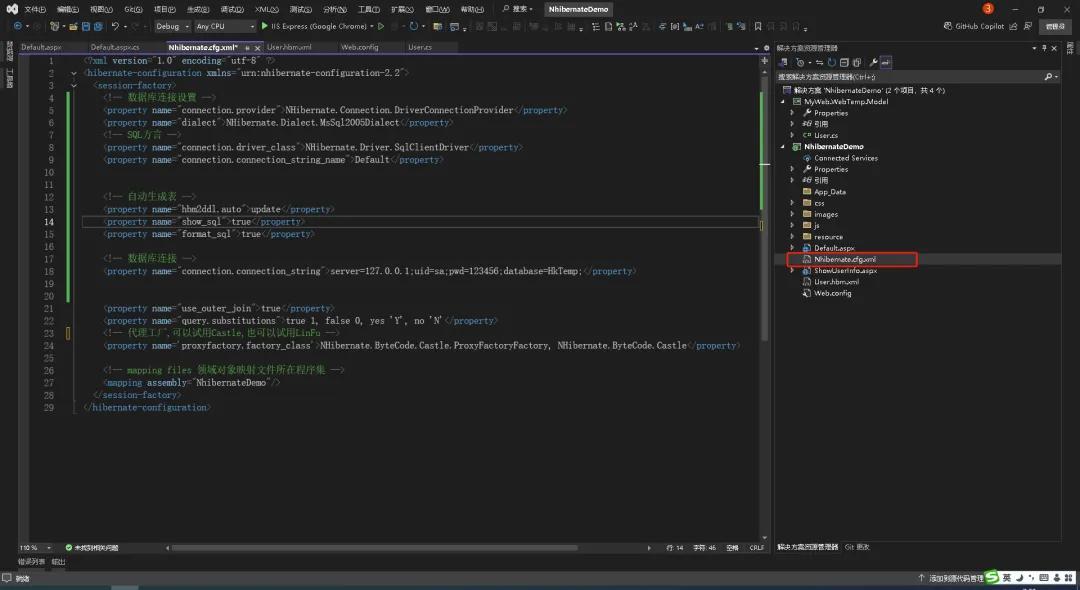Click the Undo icon on the toolbar
Viewport: 1080px width, 590px height.
(x=115, y=25)
